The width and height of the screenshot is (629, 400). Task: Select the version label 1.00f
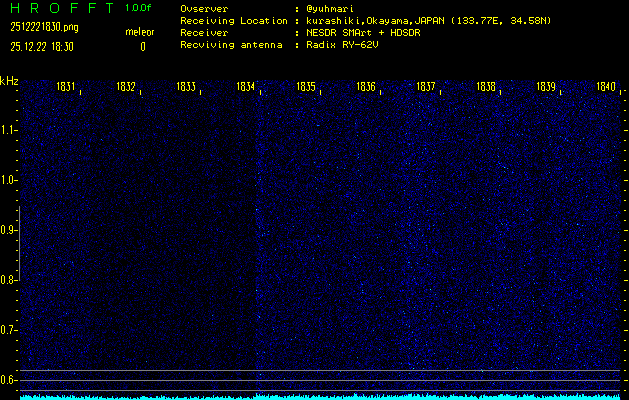point(138,8)
